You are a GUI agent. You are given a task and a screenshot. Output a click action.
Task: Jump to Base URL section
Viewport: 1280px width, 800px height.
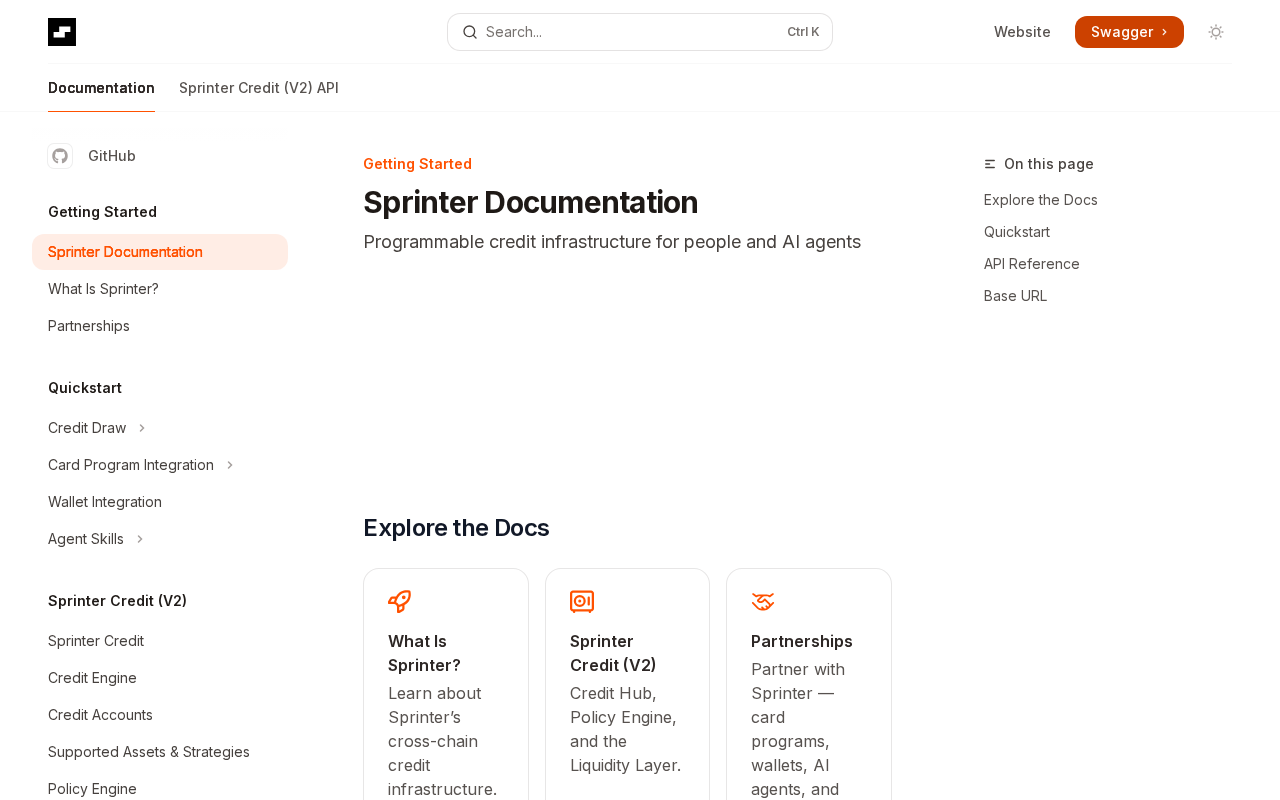click(x=1015, y=296)
